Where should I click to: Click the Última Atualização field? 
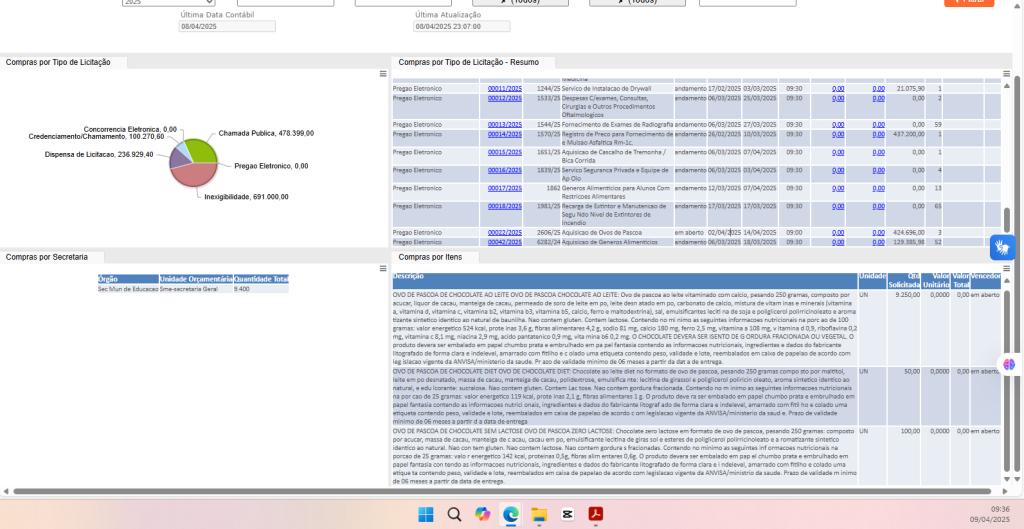tap(462, 27)
